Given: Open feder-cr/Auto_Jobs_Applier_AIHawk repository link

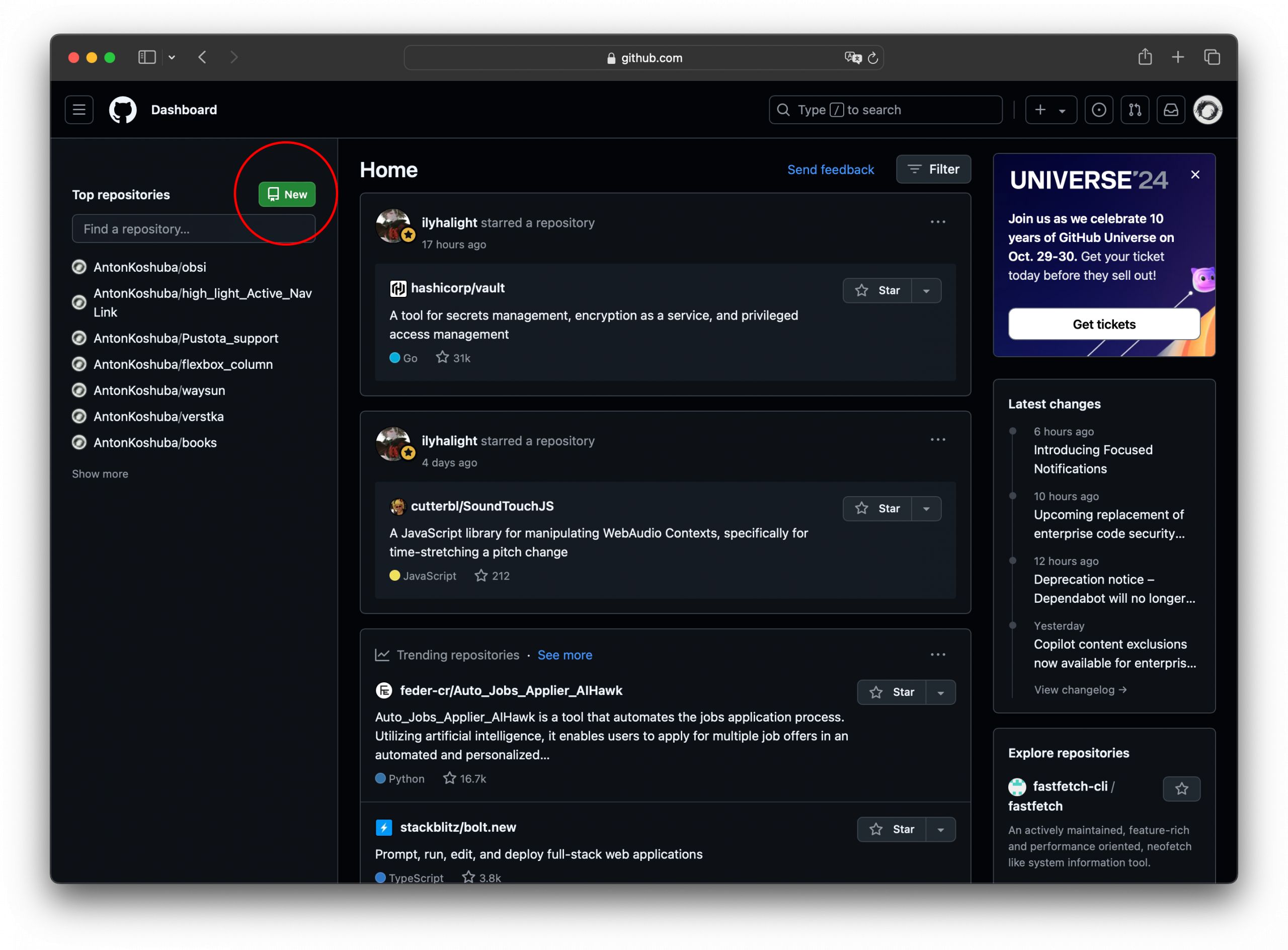Looking at the screenshot, I should point(511,691).
